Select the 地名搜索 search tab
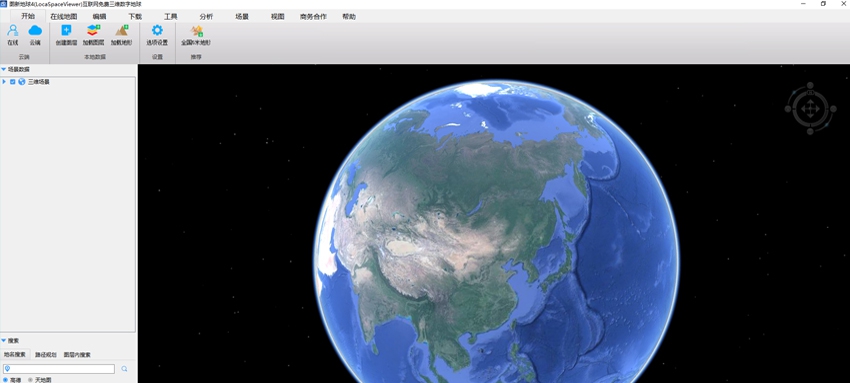 tap(15, 355)
